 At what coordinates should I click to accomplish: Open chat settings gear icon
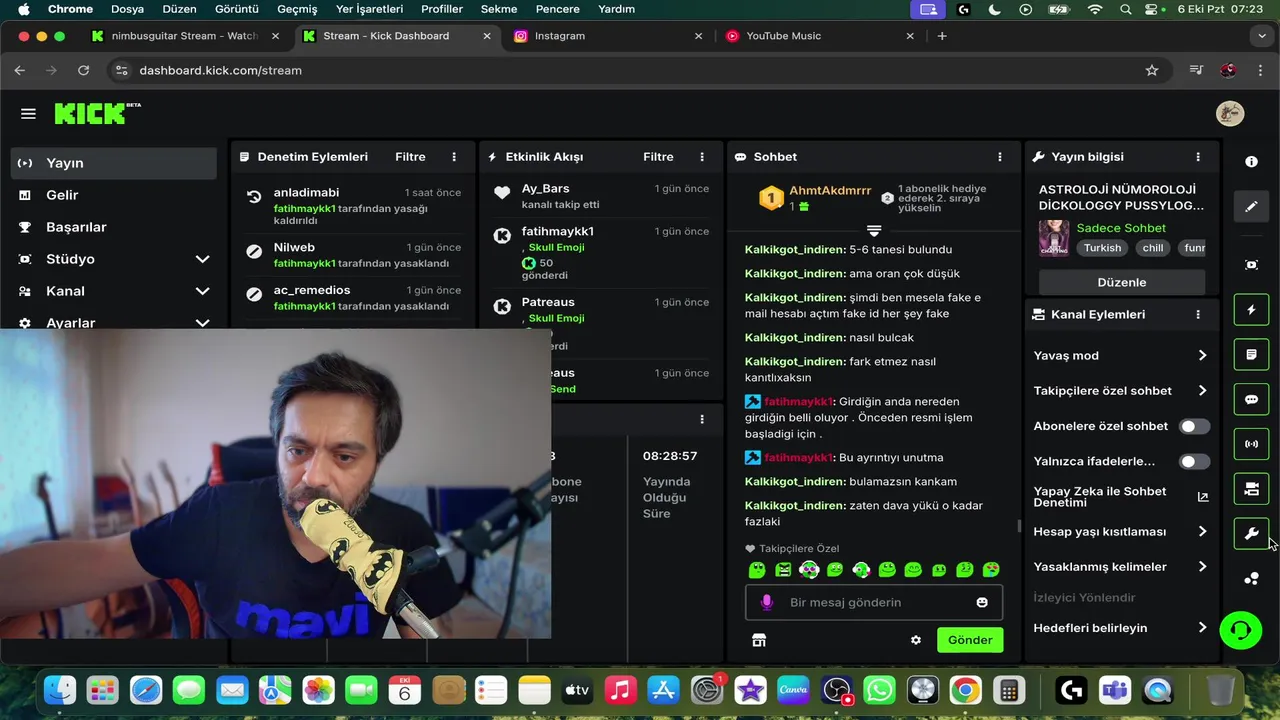tap(916, 640)
